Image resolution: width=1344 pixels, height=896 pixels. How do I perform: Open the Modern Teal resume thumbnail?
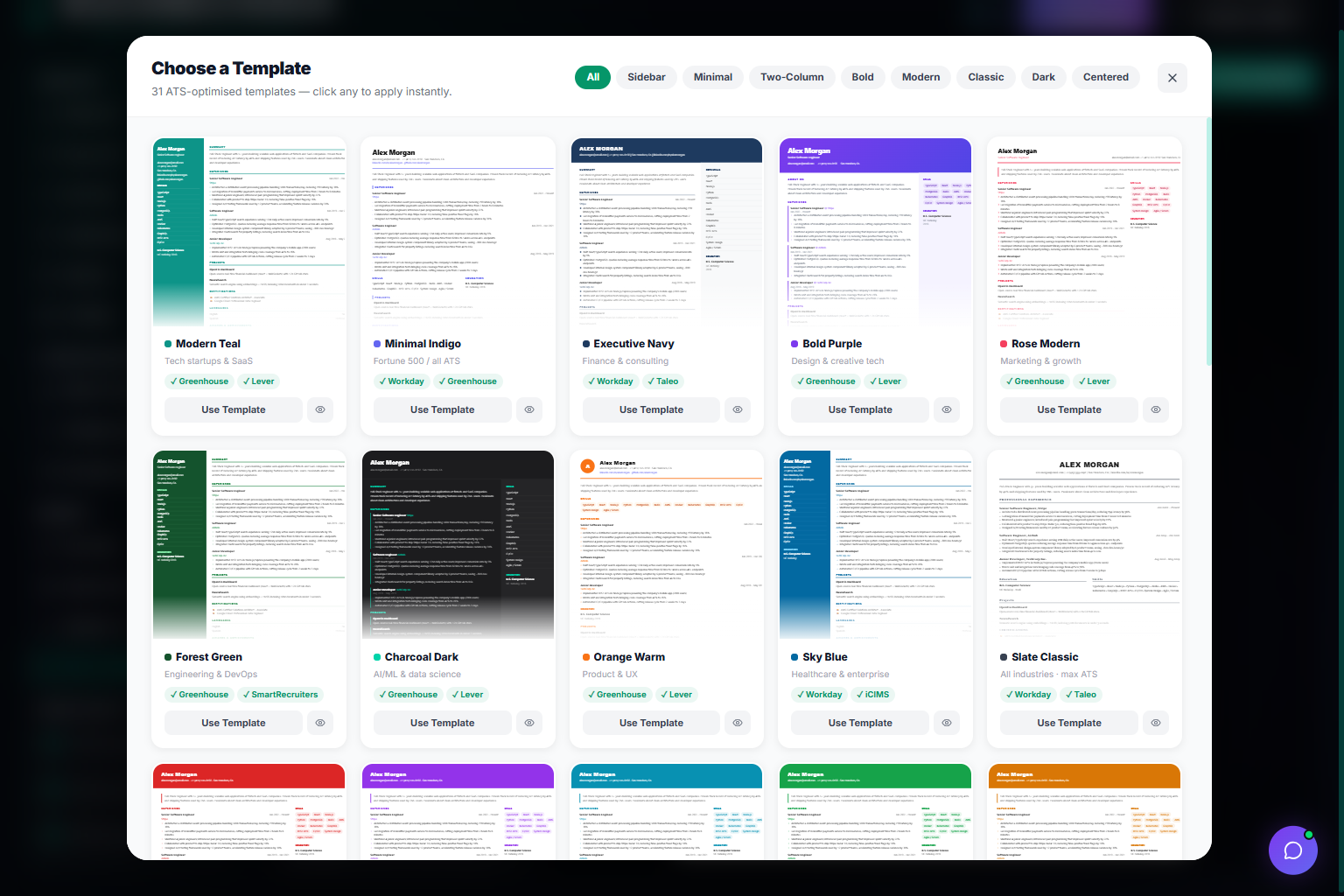click(x=249, y=232)
